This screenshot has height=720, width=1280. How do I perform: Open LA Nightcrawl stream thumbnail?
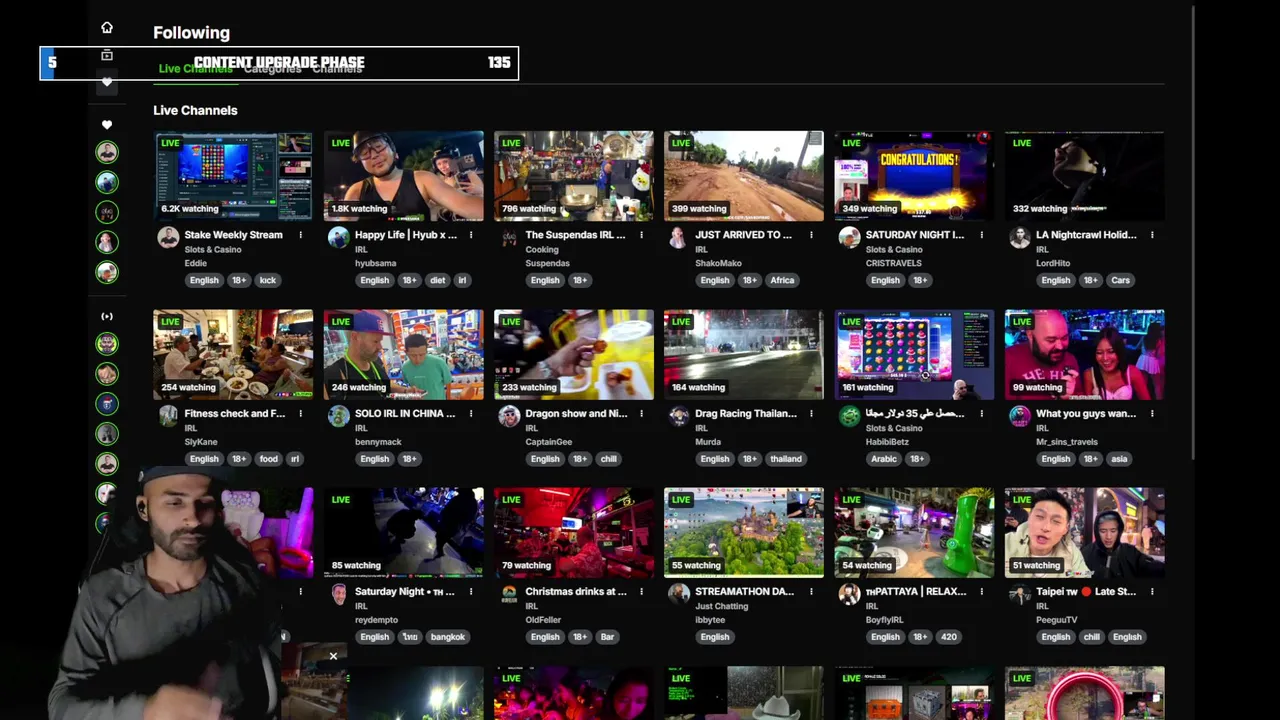point(1085,176)
